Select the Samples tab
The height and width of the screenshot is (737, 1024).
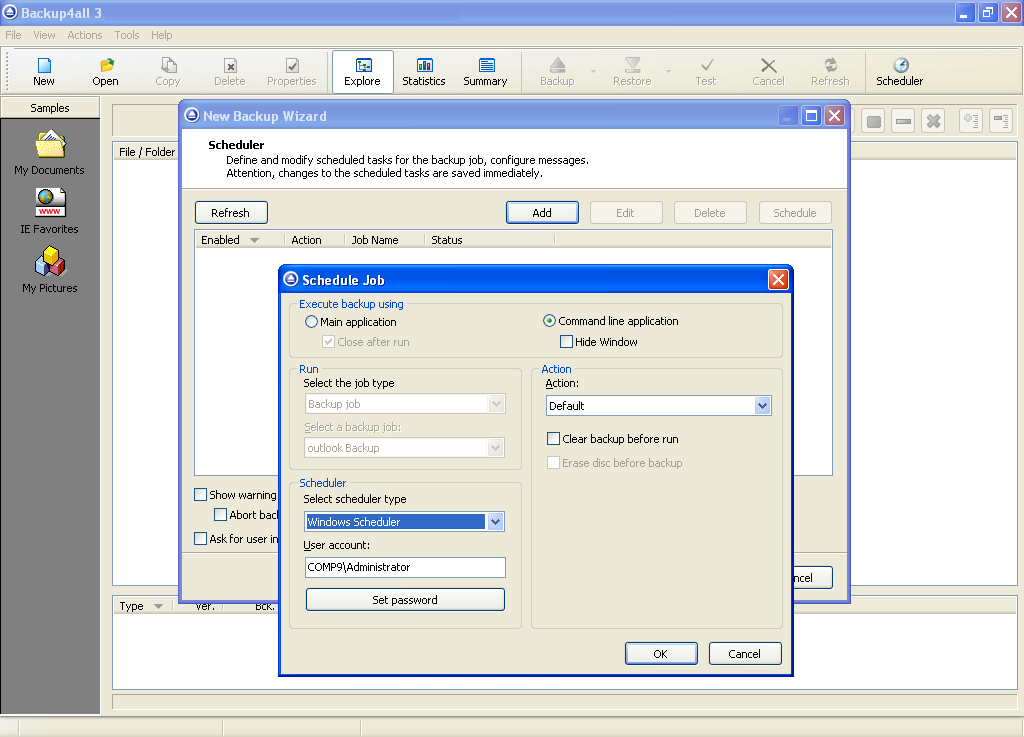tap(50, 108)
